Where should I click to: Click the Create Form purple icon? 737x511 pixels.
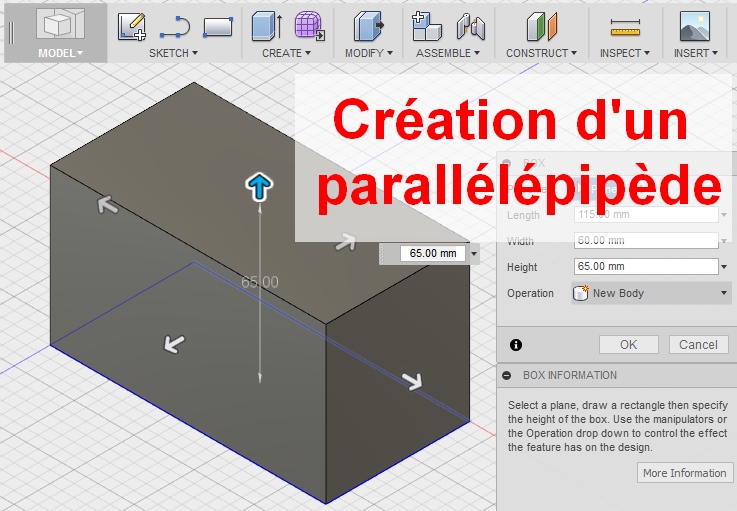(310, 26)
